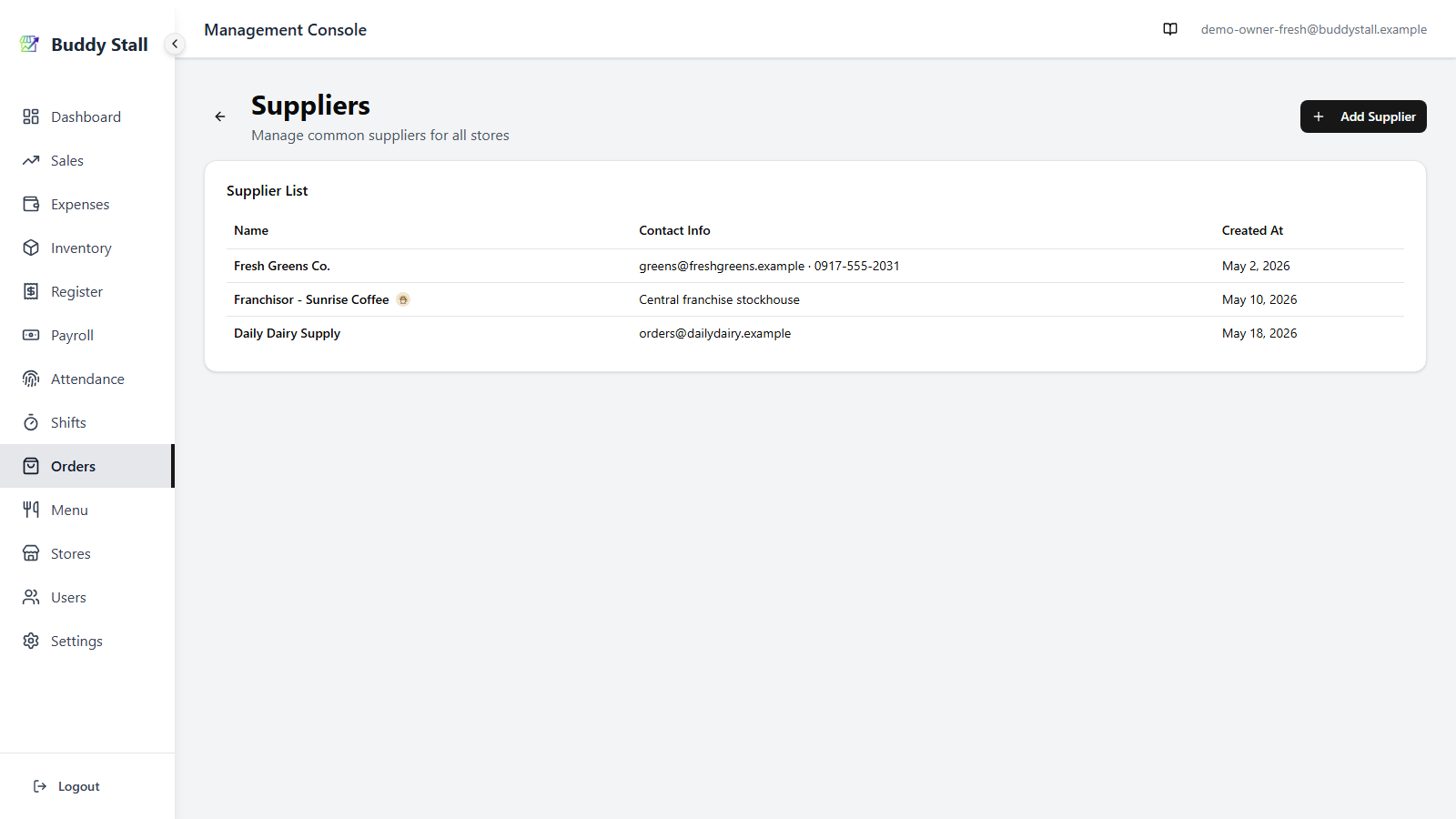Open the Register page
This screenshot has height=819, width=1456.
click(87, 291)
